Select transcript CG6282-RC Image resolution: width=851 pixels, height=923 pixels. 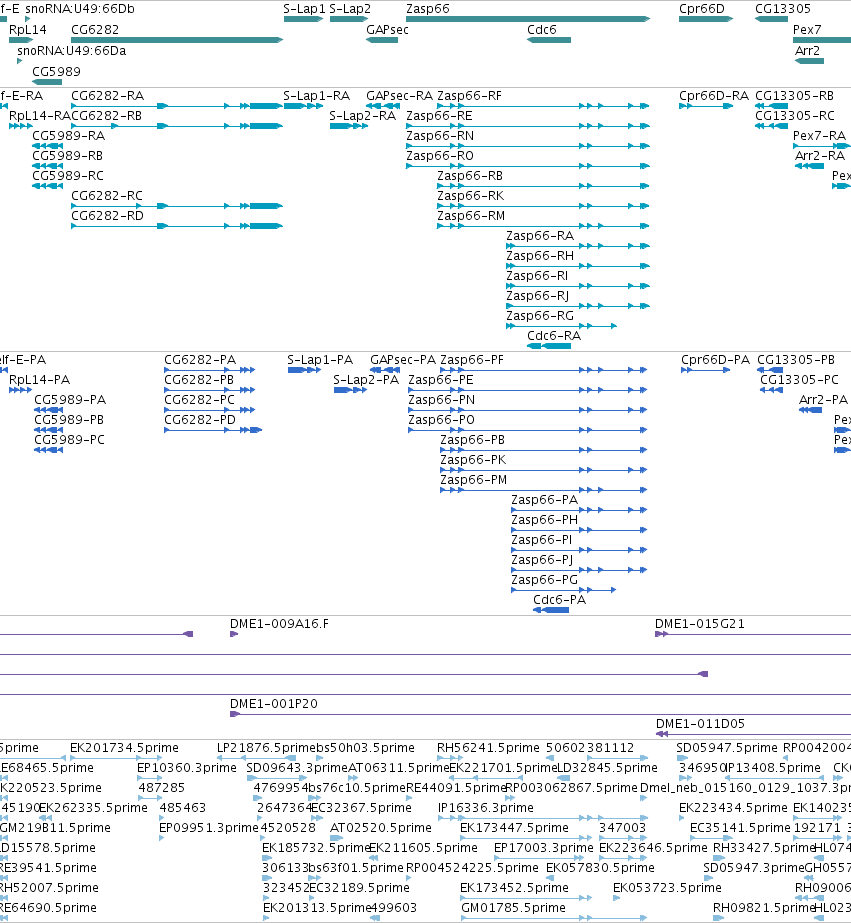[177, 206]
